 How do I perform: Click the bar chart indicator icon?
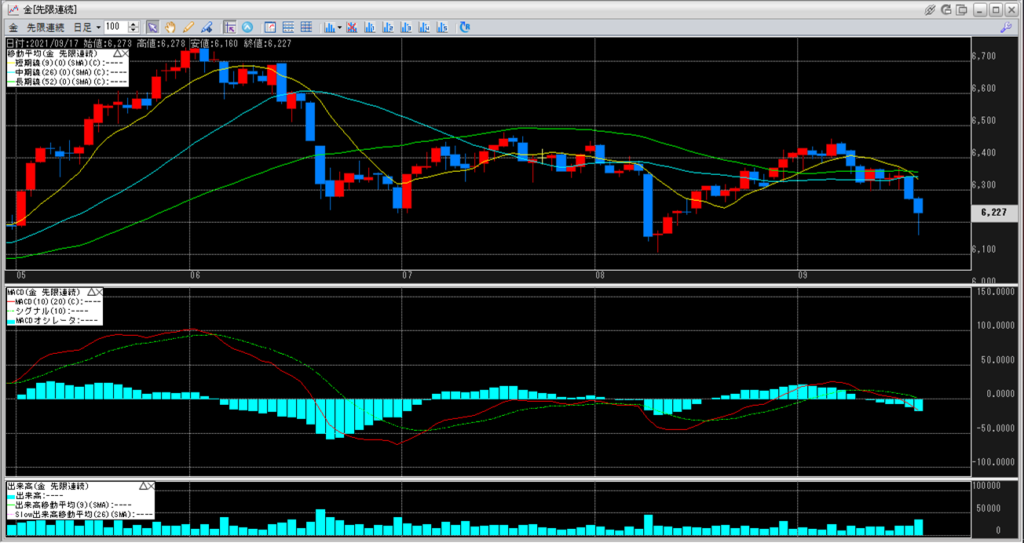(x=330, y=27)
